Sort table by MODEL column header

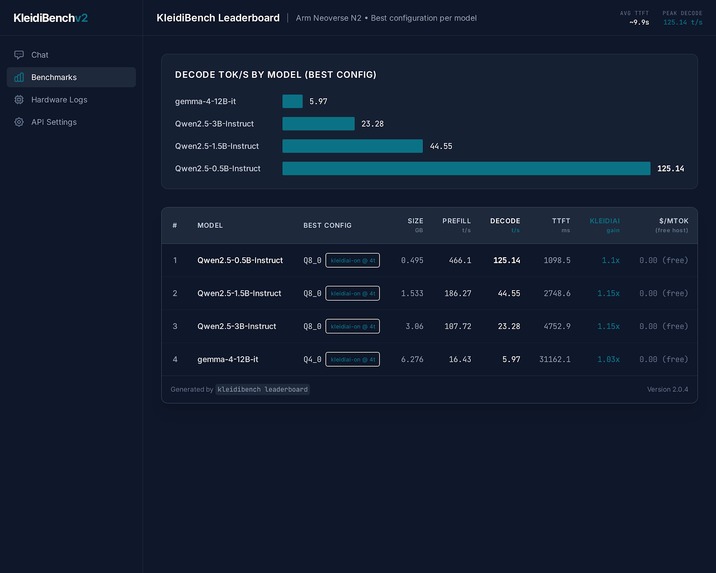210,225
